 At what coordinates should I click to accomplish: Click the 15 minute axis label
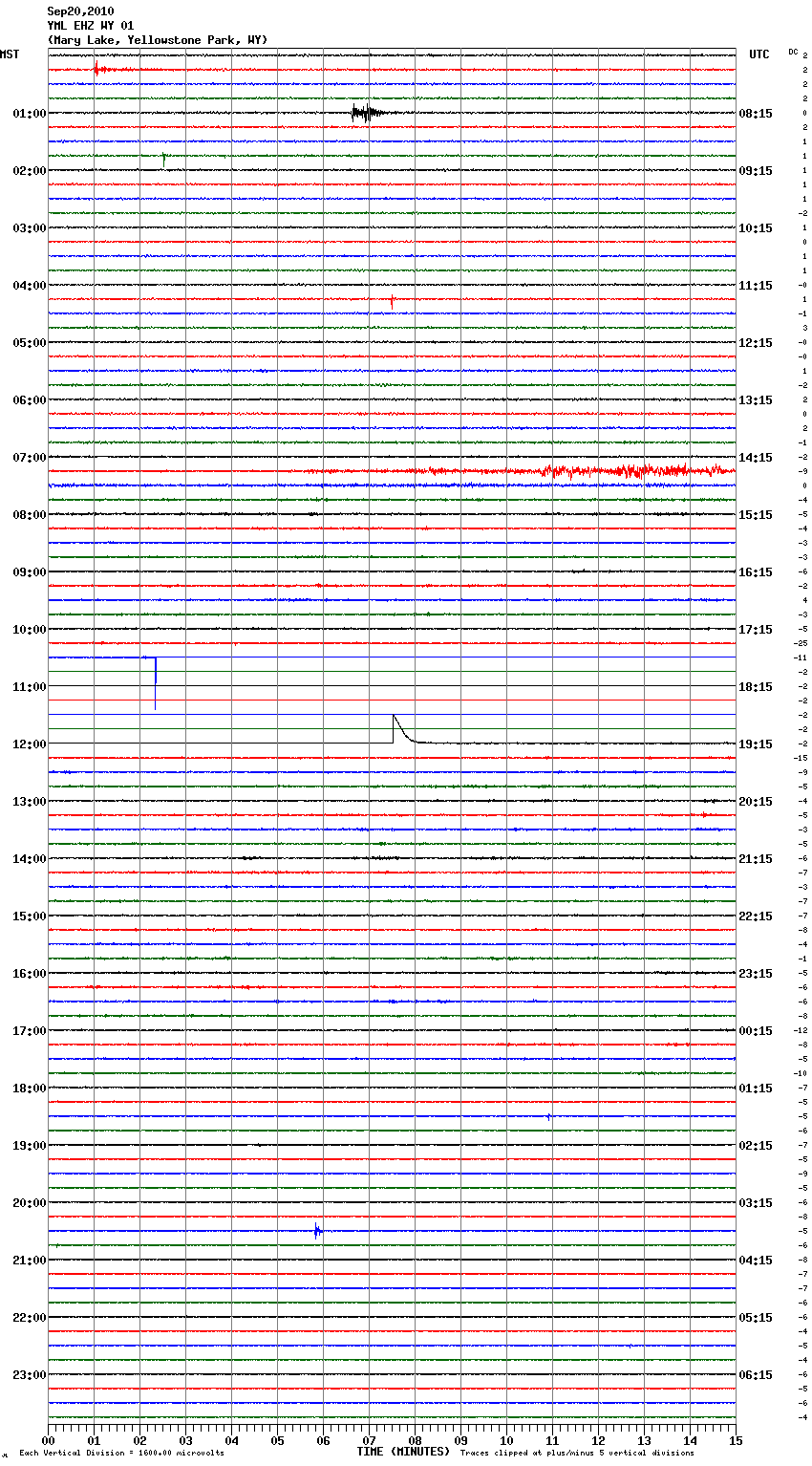(736, 1440)
